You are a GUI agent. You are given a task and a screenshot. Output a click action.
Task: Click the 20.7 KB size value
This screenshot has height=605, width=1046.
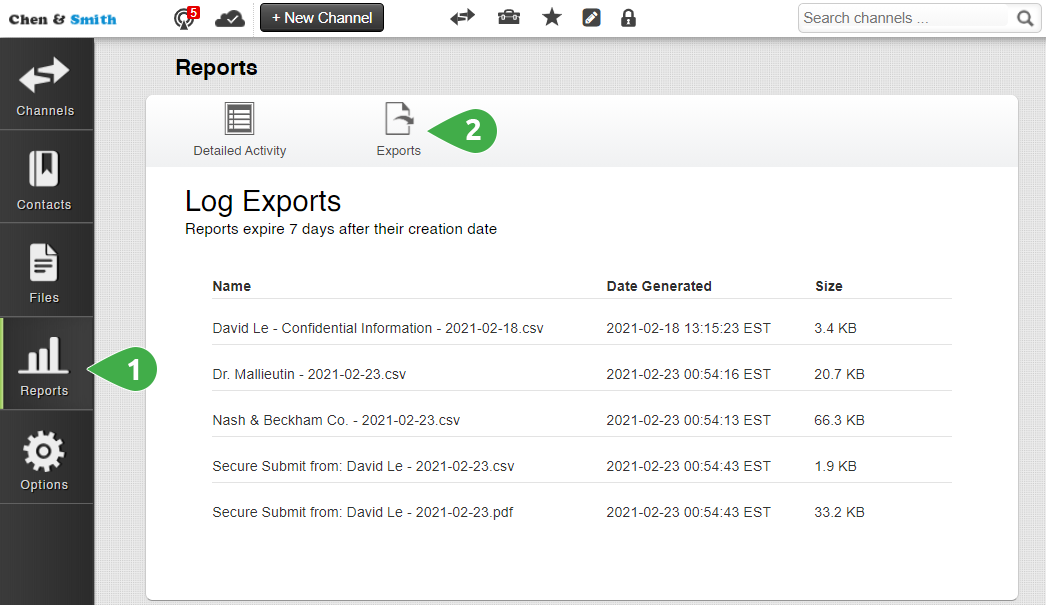point(839,374)
